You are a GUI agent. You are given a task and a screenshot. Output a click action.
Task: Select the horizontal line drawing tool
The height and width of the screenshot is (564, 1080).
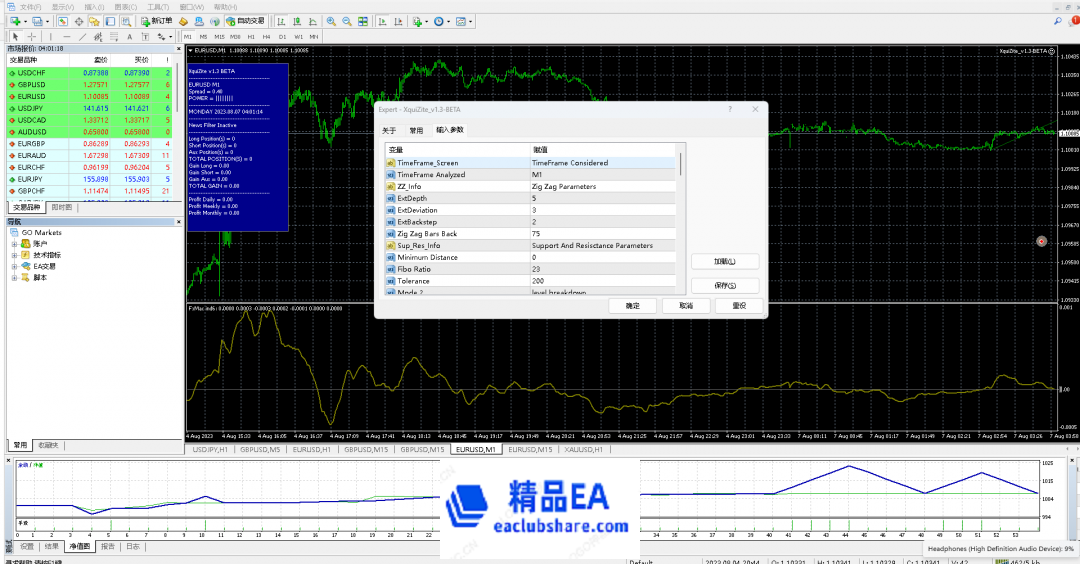click(x=66, y=37)
